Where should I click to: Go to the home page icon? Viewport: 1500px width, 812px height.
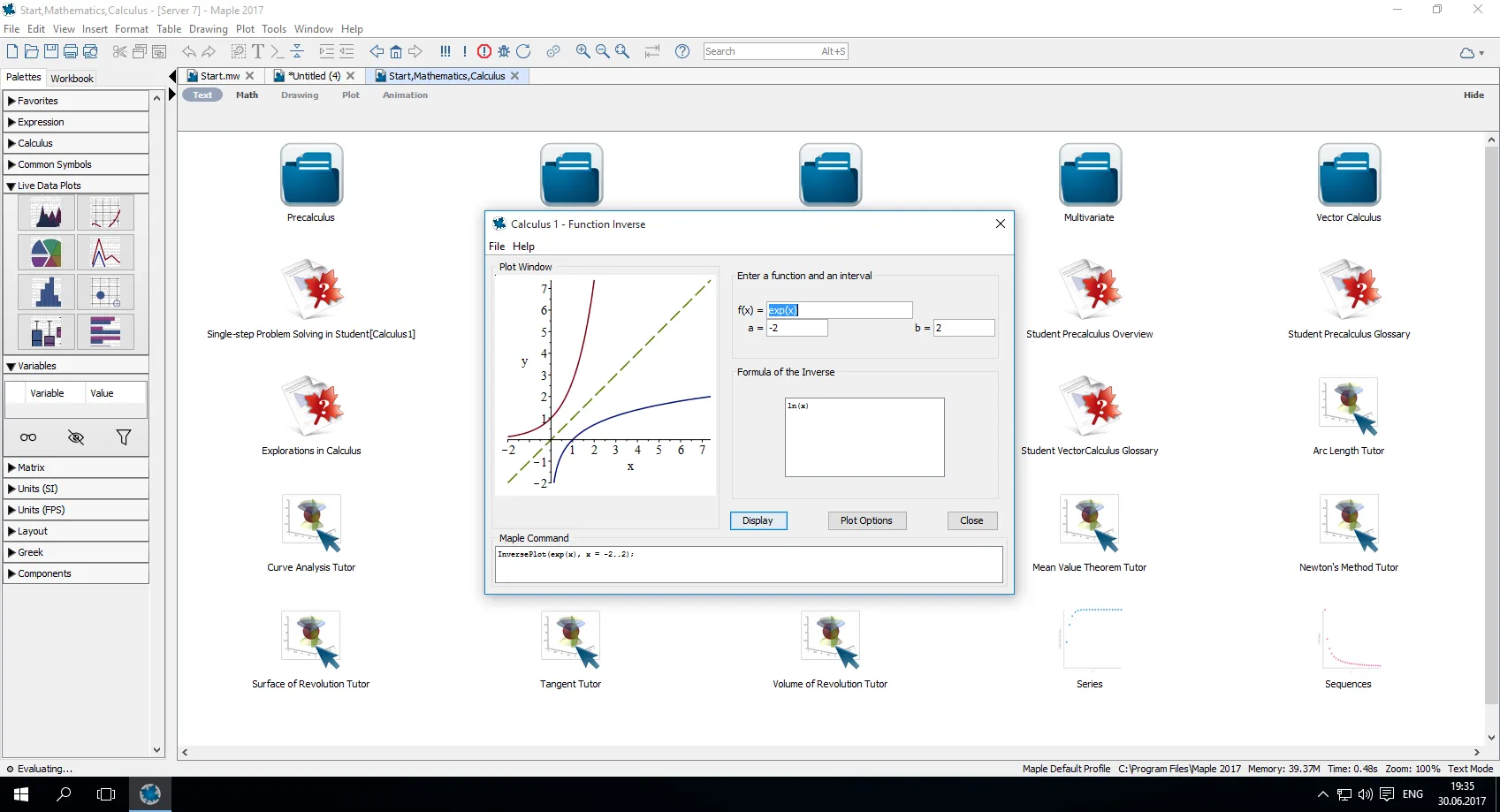[396, 51]
